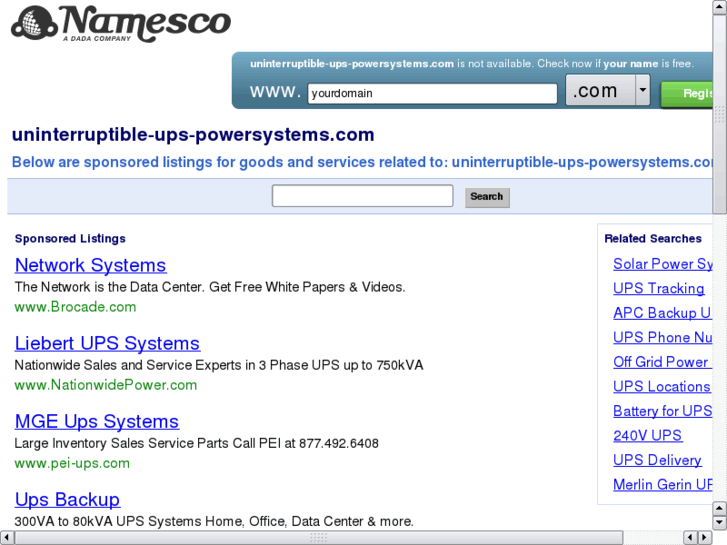Open UPS Locations related search
The height and width of the screenshot is (545, 727).
[x=662, y=387]
